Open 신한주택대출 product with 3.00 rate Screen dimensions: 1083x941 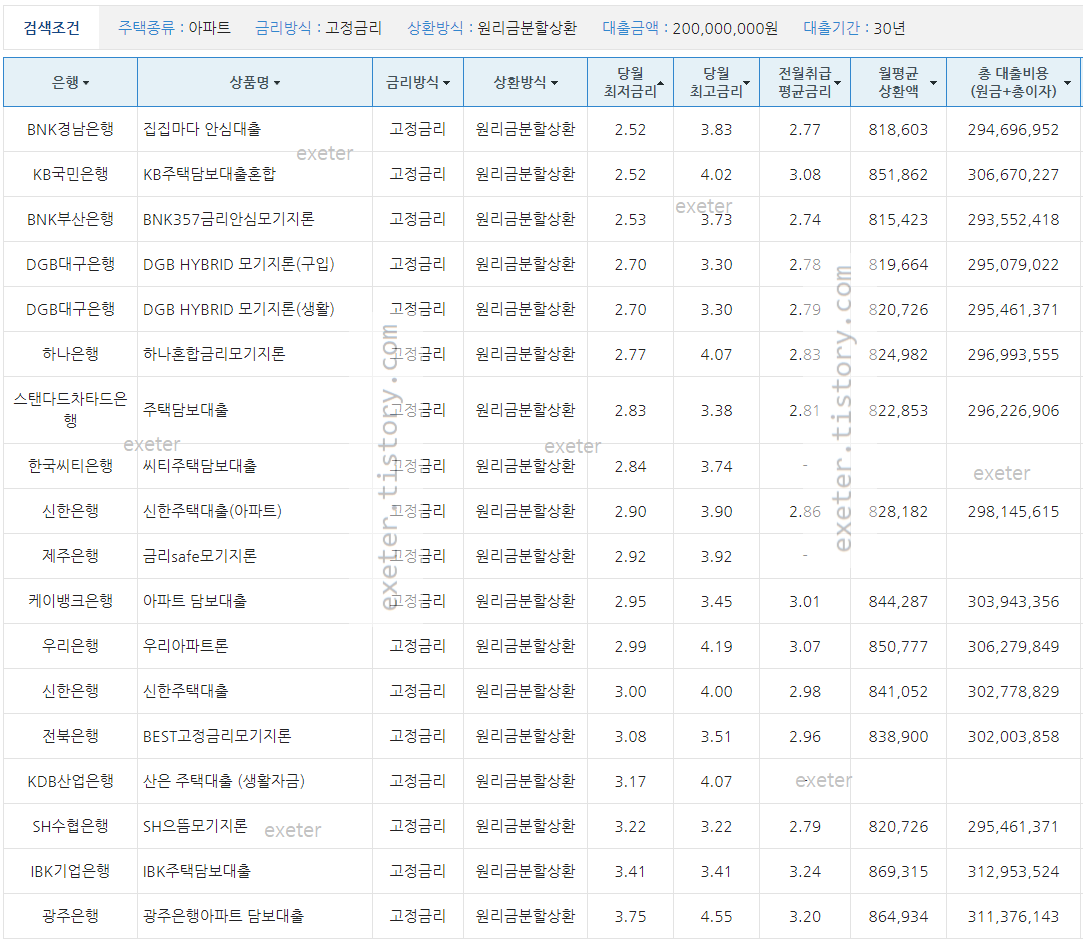click(x=185, y=690)
